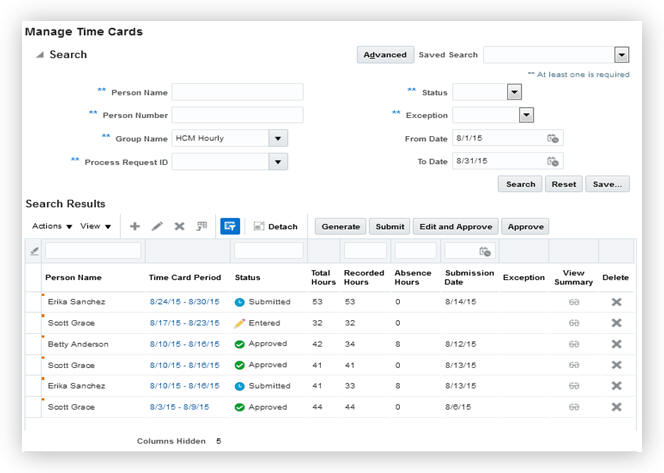
Task: Delete Scott Grace's 8/3/15 time card
Action: coord(616,407)
